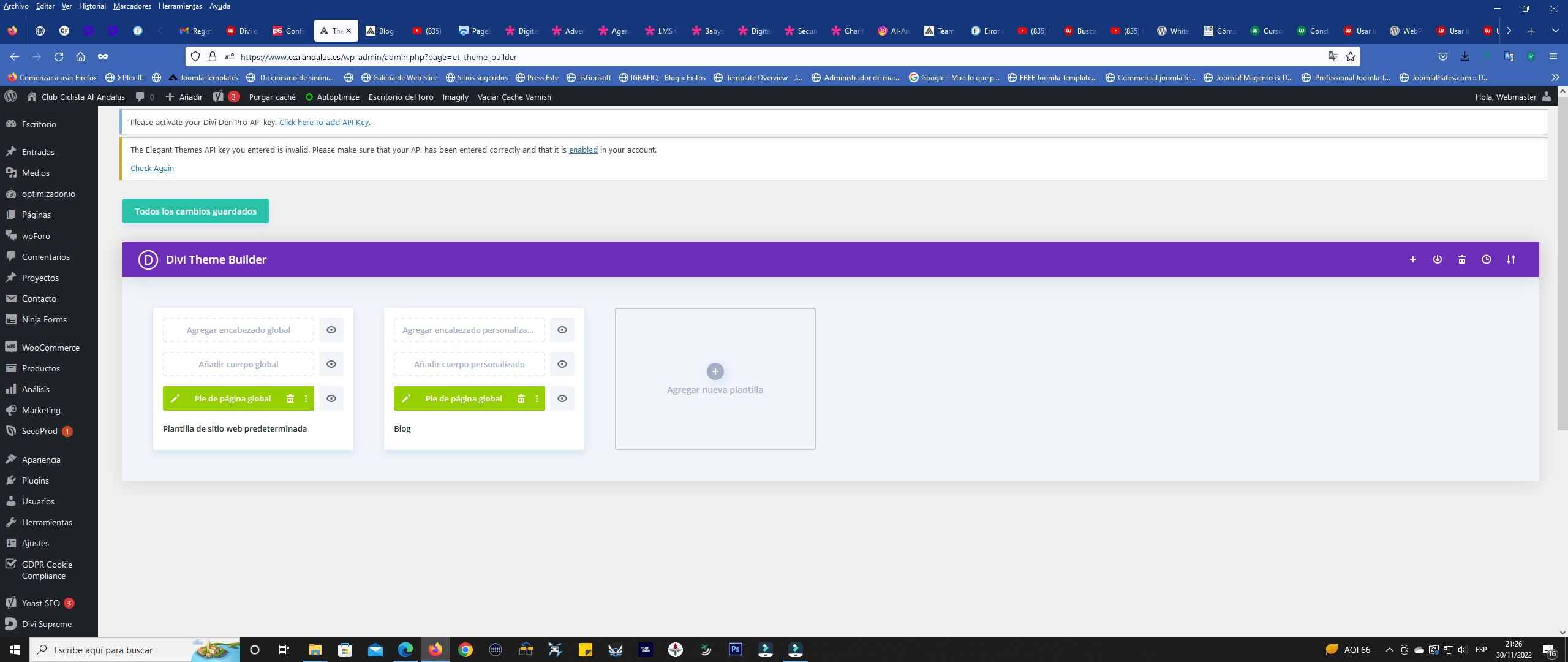
Task: Switch to the Blog browser tab
Action: 383,31
